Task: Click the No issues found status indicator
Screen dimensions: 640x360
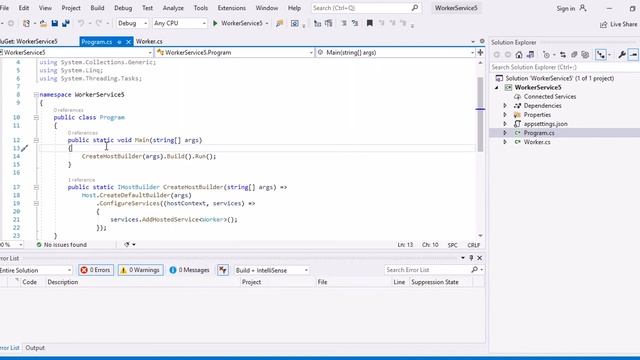Action: click(x=62, y=245)
